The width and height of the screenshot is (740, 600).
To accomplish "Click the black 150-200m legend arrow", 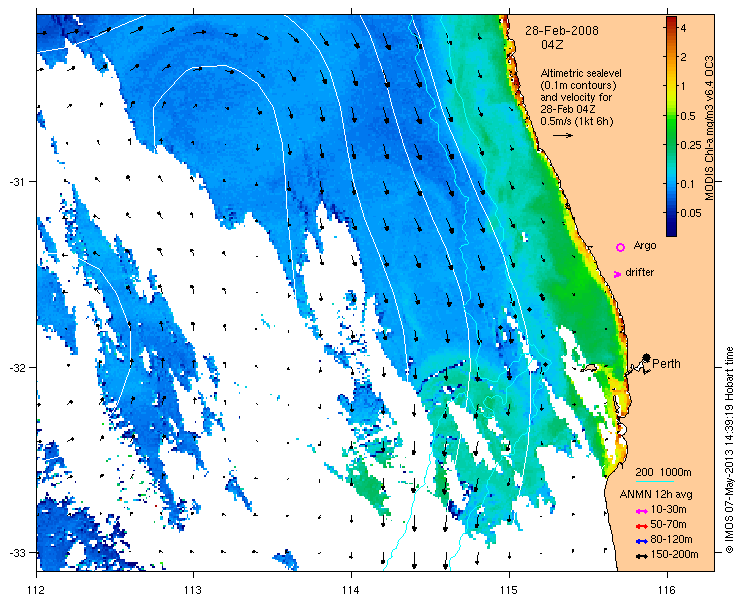I will click(641, 557).
